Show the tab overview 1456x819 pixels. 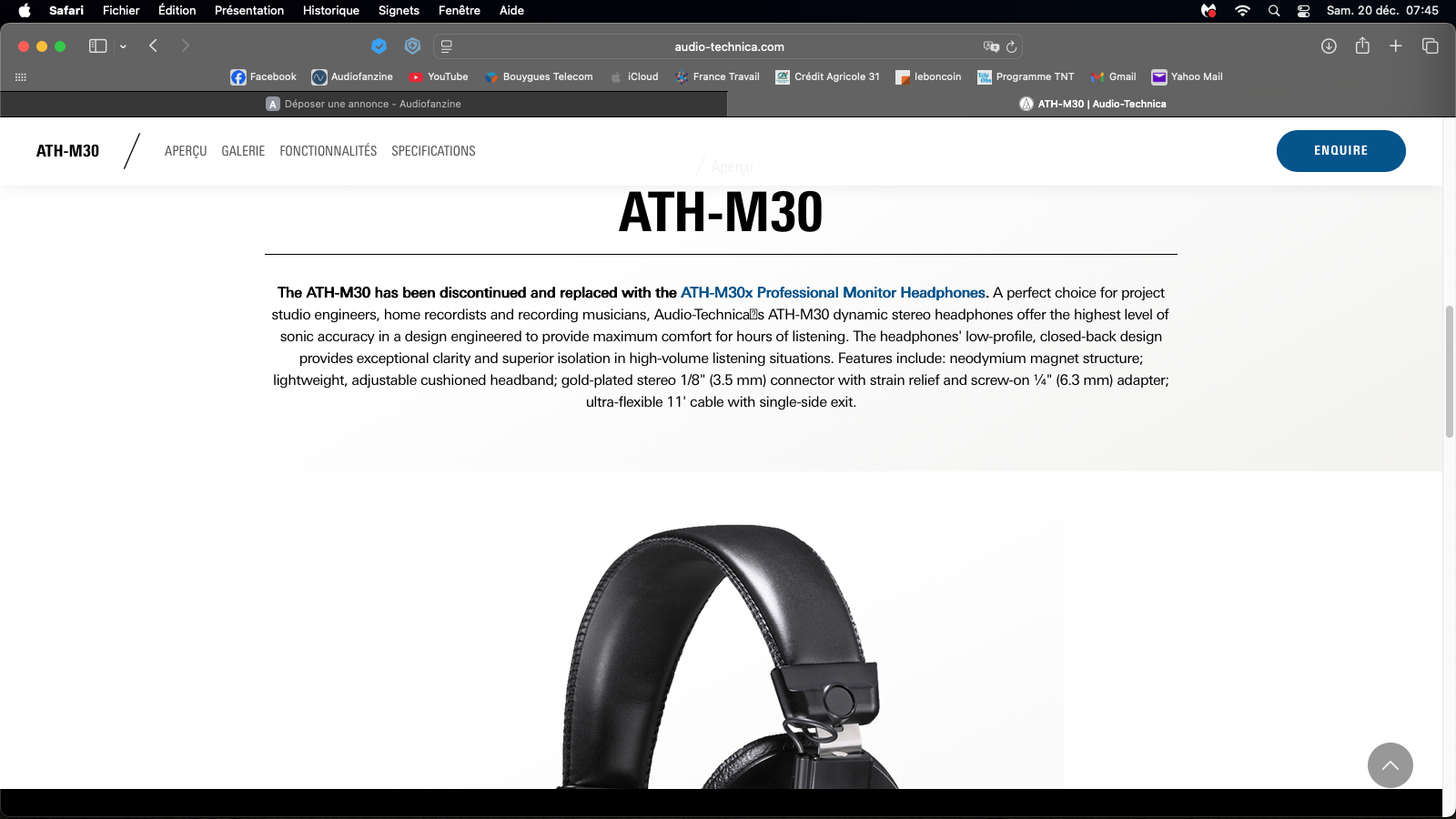1430,45
